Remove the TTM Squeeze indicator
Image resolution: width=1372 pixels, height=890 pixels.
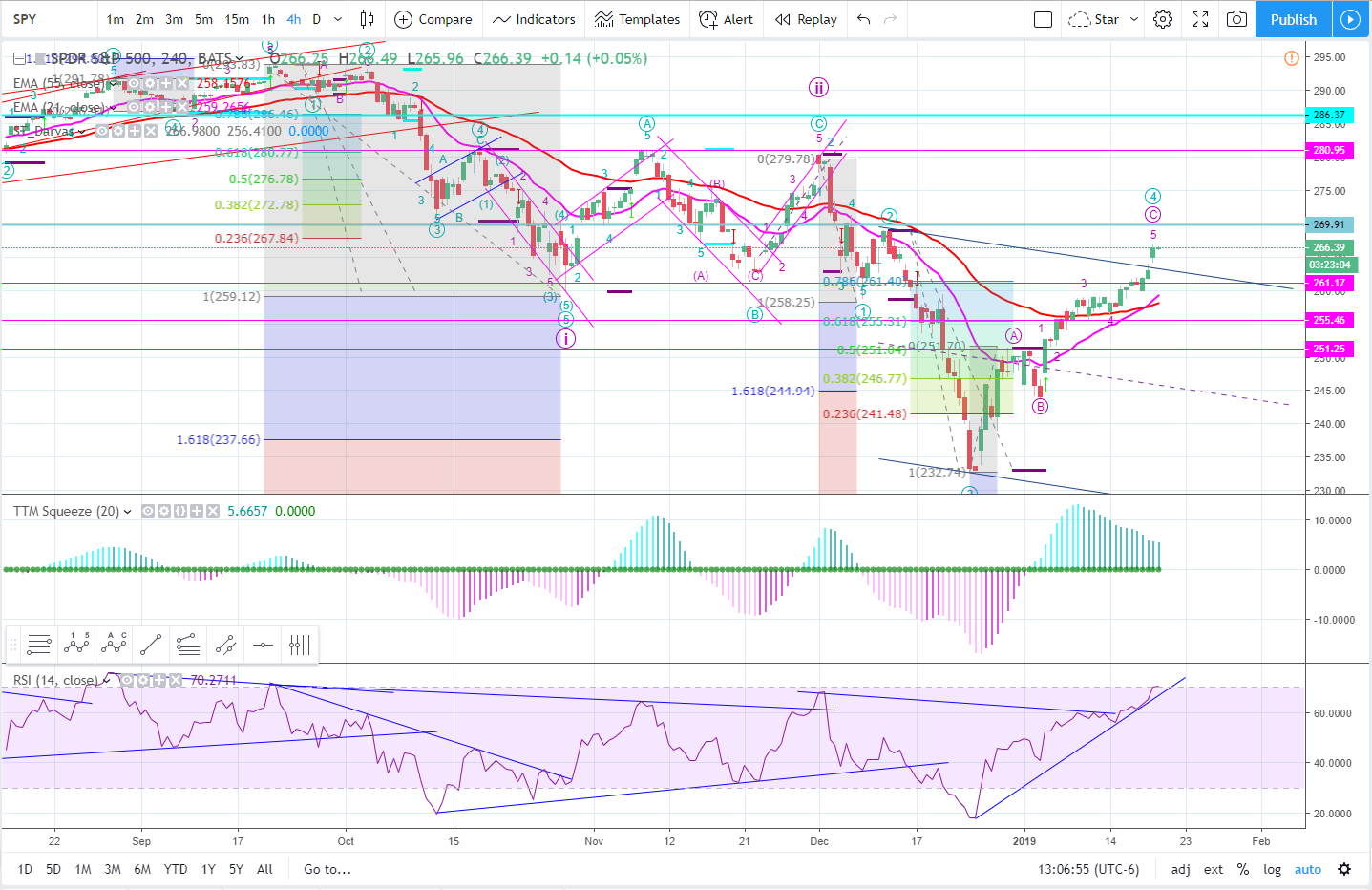[x=212, y=511]
